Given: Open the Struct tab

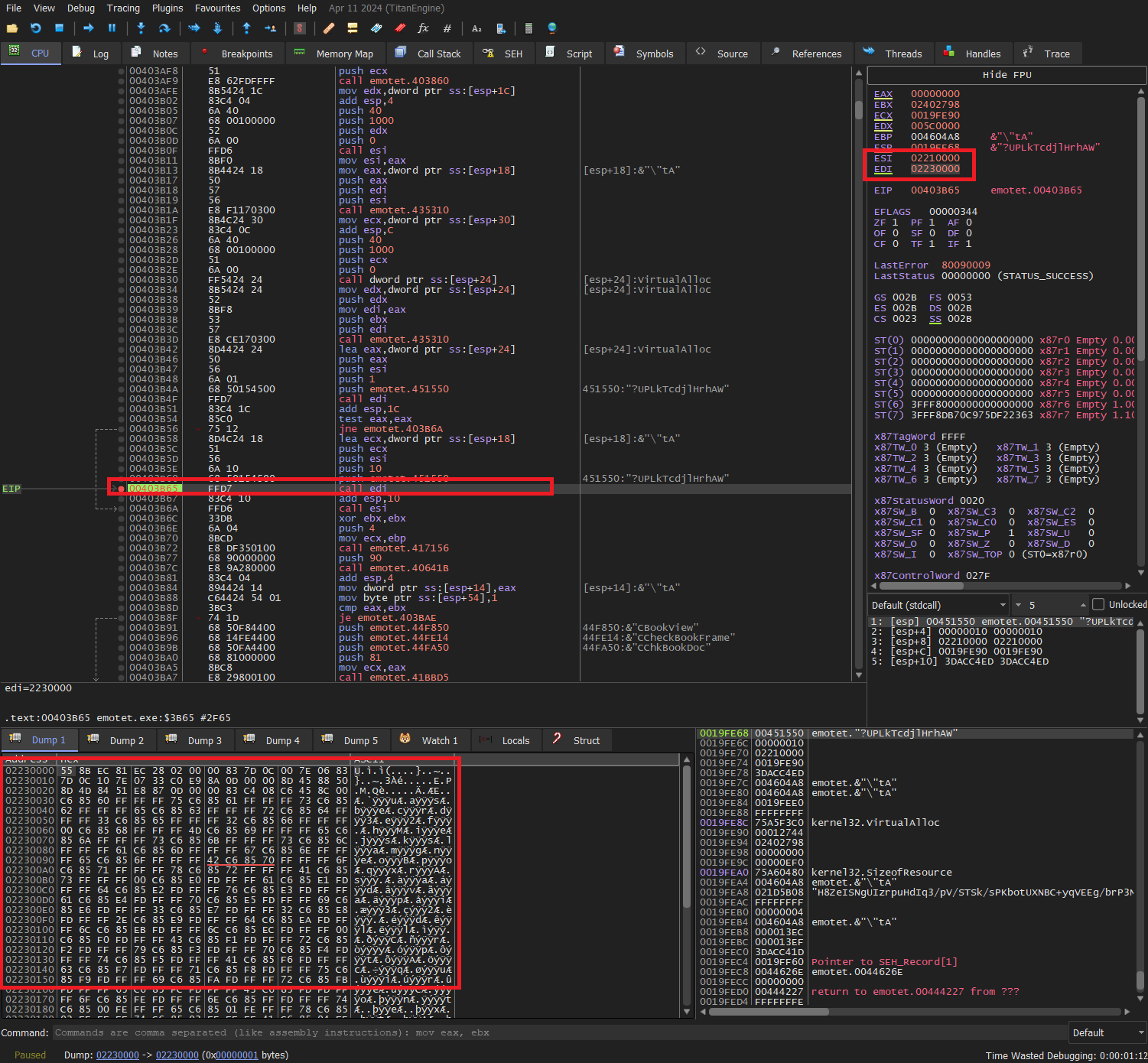Looking at the screenshot, I should click(577, 740).
